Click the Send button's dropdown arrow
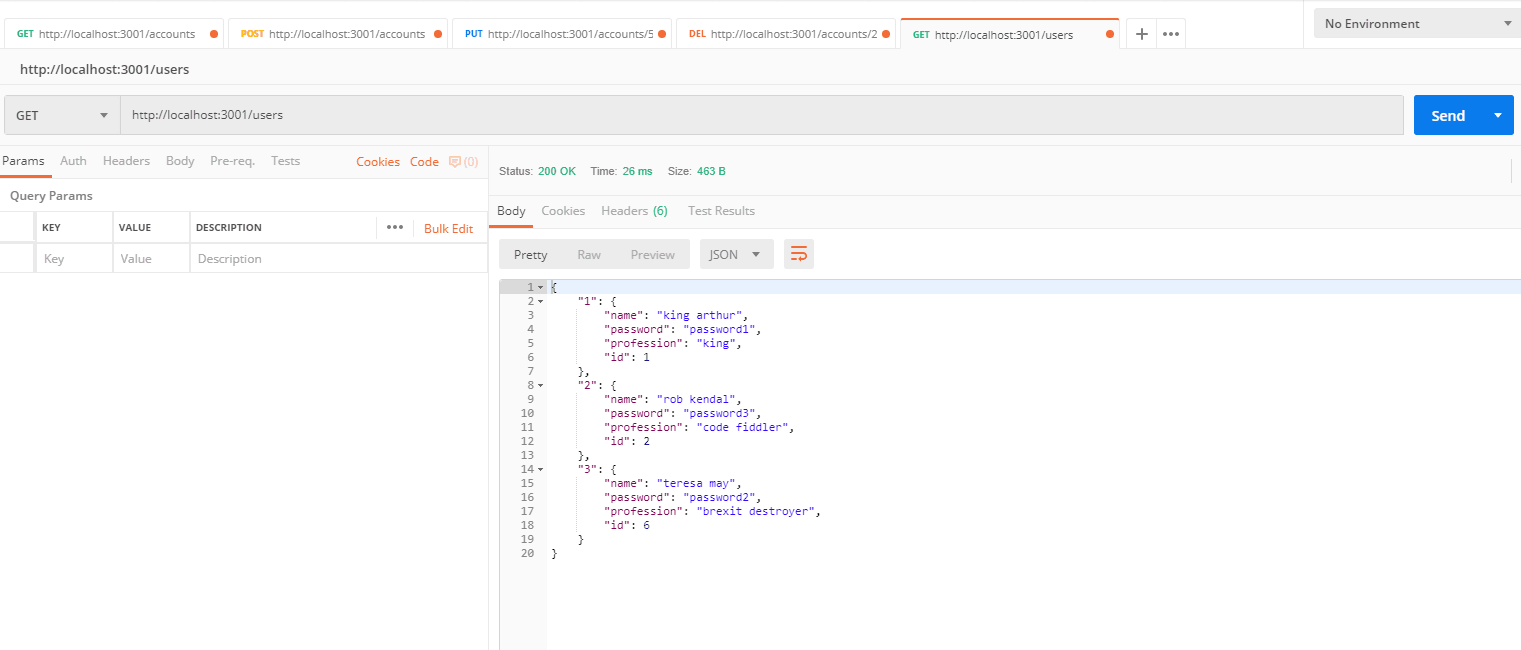Image resolution: width=1521 pixels, height=650 pixels. (1496, 115)
